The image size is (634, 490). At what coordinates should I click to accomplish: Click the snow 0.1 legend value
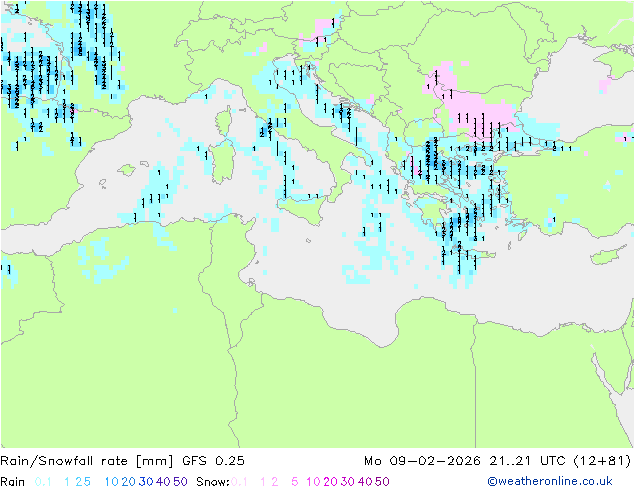(239, 482)
